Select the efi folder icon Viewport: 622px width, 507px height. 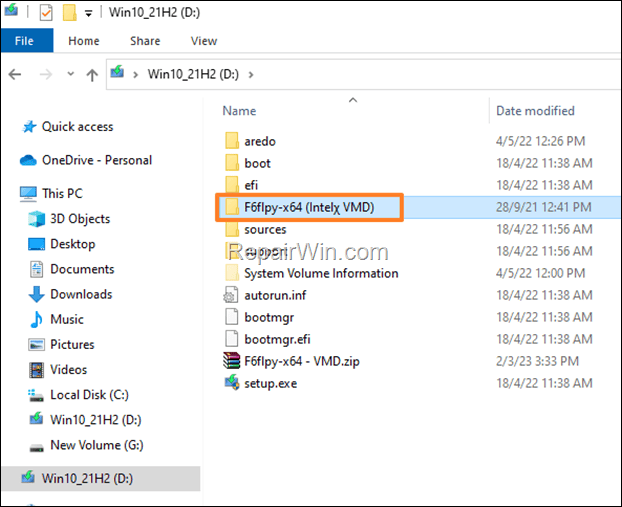[x=232, y=184]
